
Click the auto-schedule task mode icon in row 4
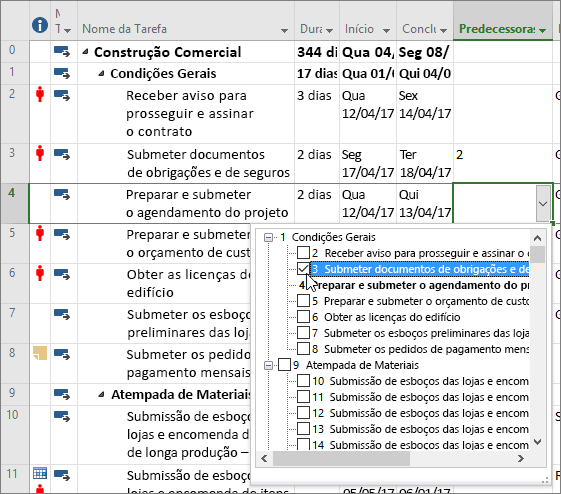point(62,195)
